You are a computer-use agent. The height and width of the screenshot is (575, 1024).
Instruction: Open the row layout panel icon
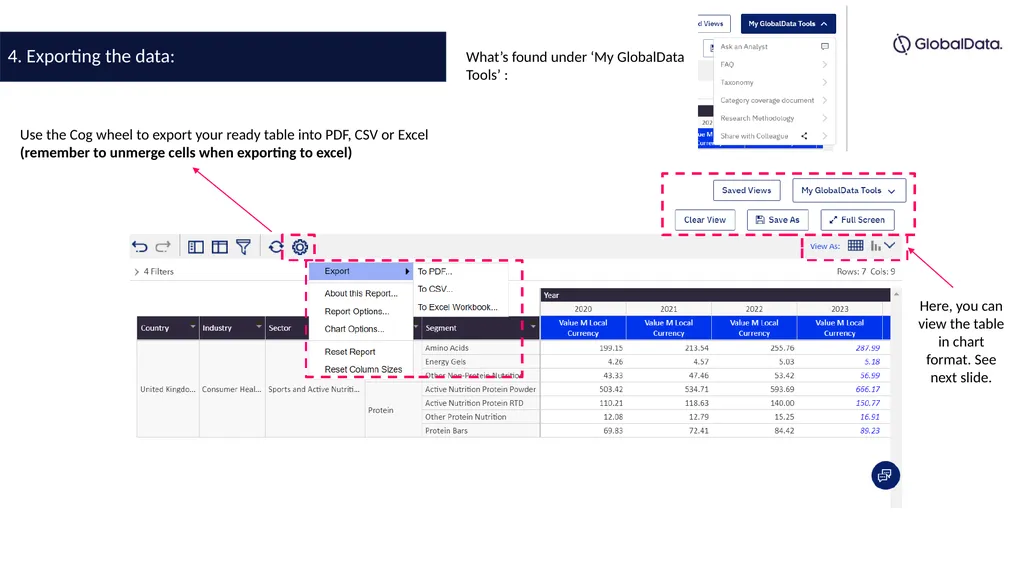pos(196,247)
